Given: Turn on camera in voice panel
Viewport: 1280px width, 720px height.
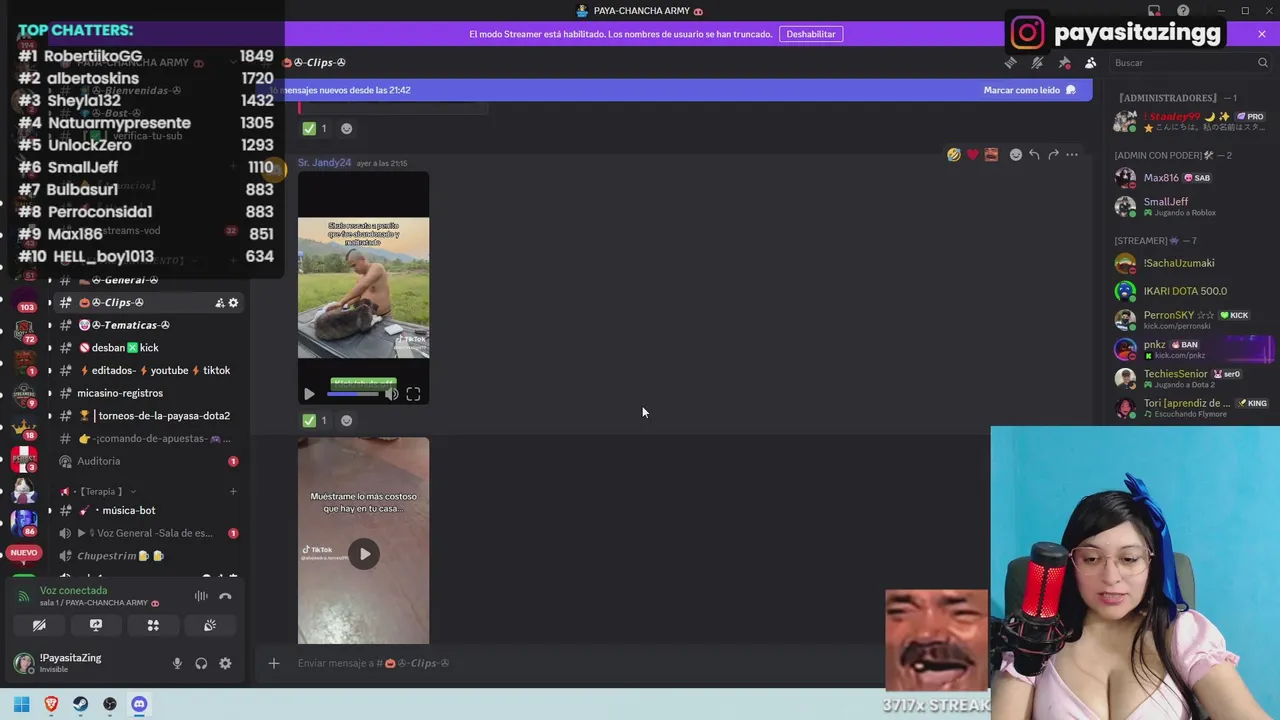Looking at the screenshot, I should pyautogui.click(x=39, y=625).
